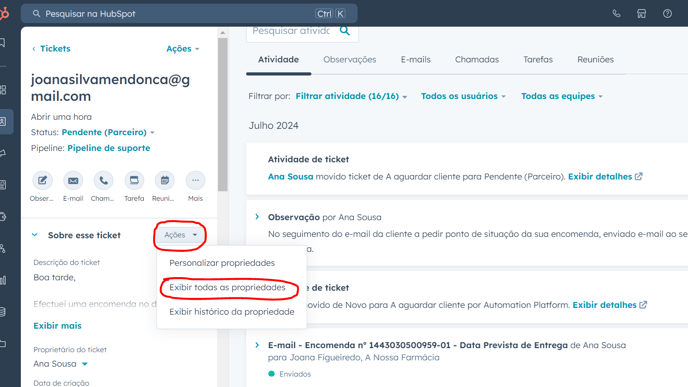The height and width of the screenshot is (387, 688).
Task: Open the Ações dropdown in Sobre esse ticket
Action: tap(180, 235)
